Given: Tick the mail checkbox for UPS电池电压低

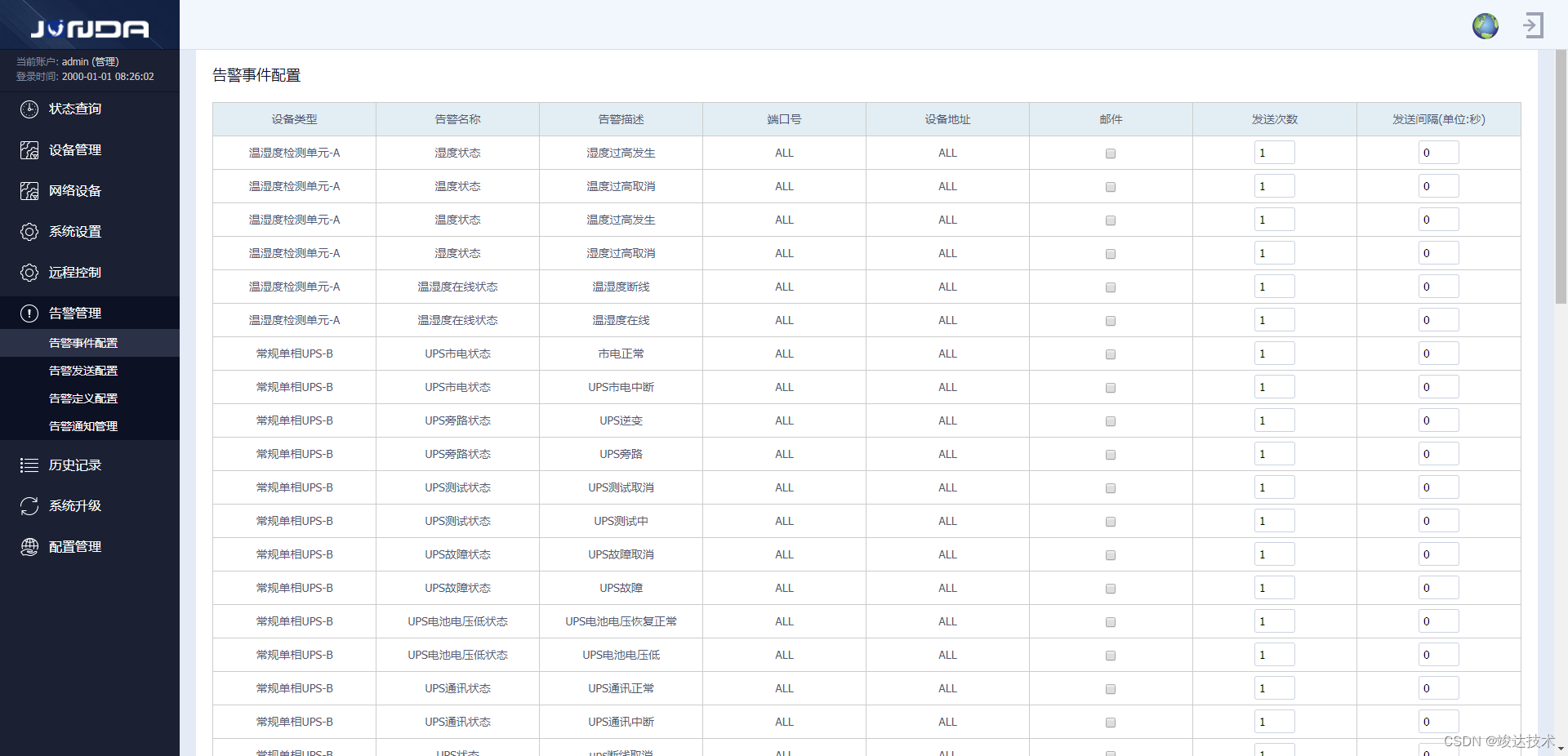Looking at the screenshot, I should click(1111, 656).
